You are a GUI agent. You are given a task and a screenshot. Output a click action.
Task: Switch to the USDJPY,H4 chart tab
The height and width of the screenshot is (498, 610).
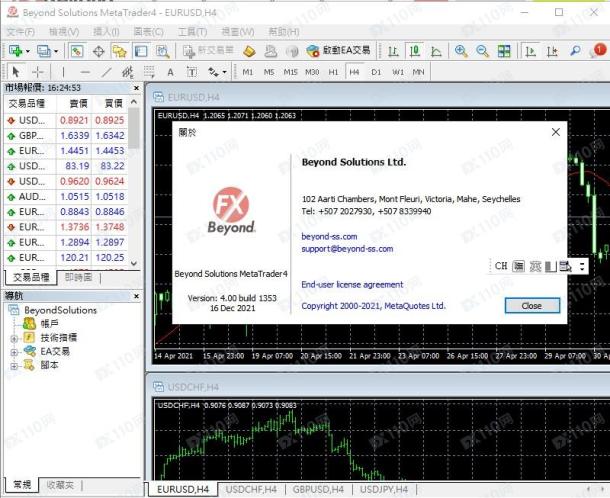[x=384, y=489]
